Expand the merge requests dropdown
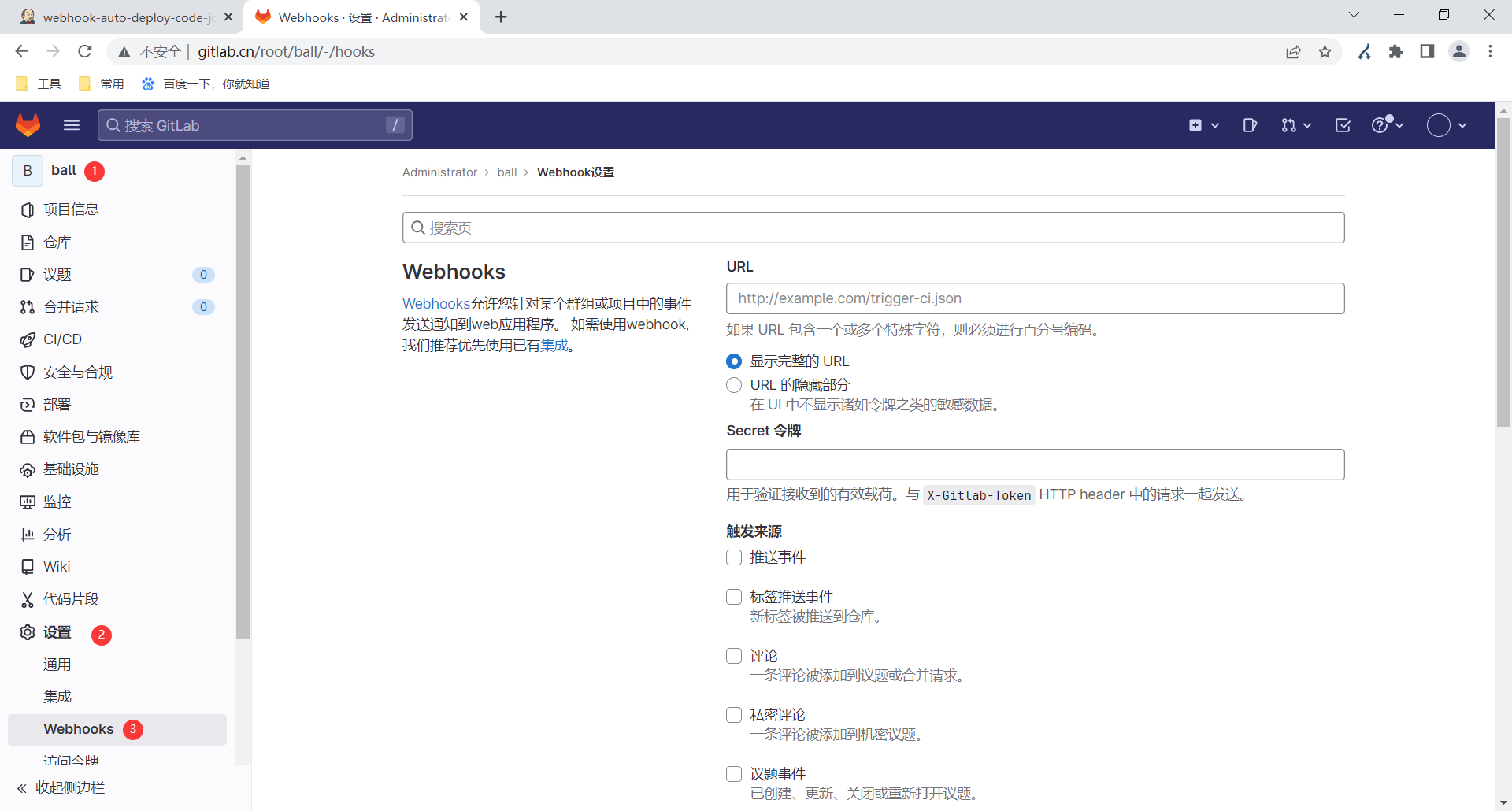The height and width of the screenshot is (811, 1512). pyautogui.click(x=1296, y=125)
